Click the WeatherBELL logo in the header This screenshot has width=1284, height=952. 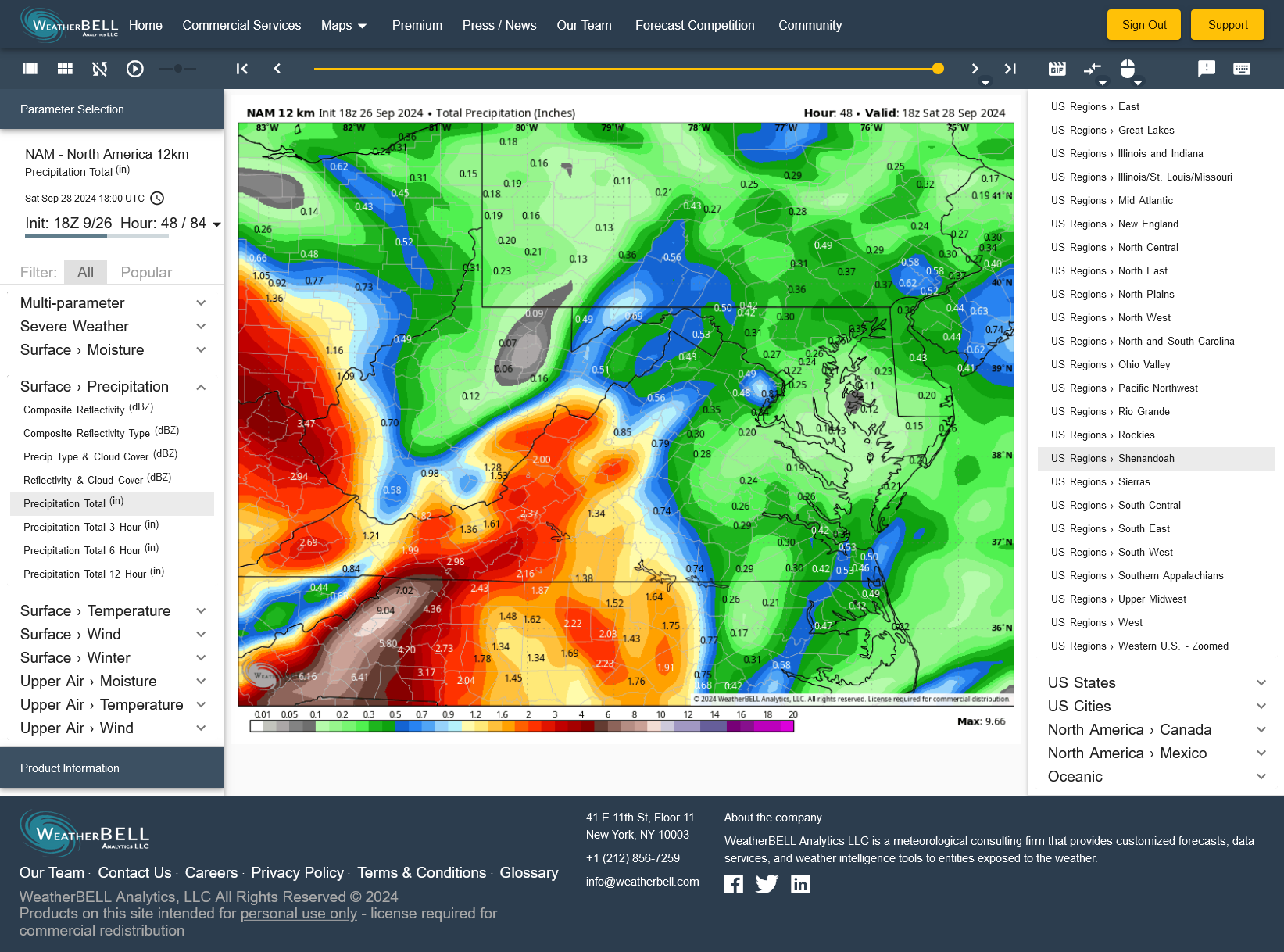69,24
